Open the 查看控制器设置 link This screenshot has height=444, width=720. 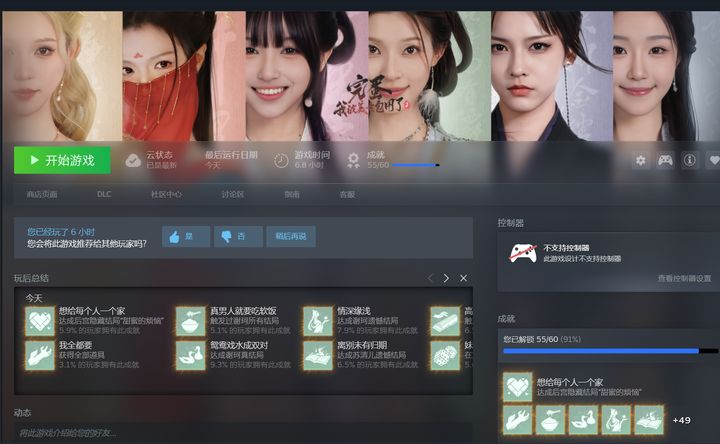tap(684, 278)
